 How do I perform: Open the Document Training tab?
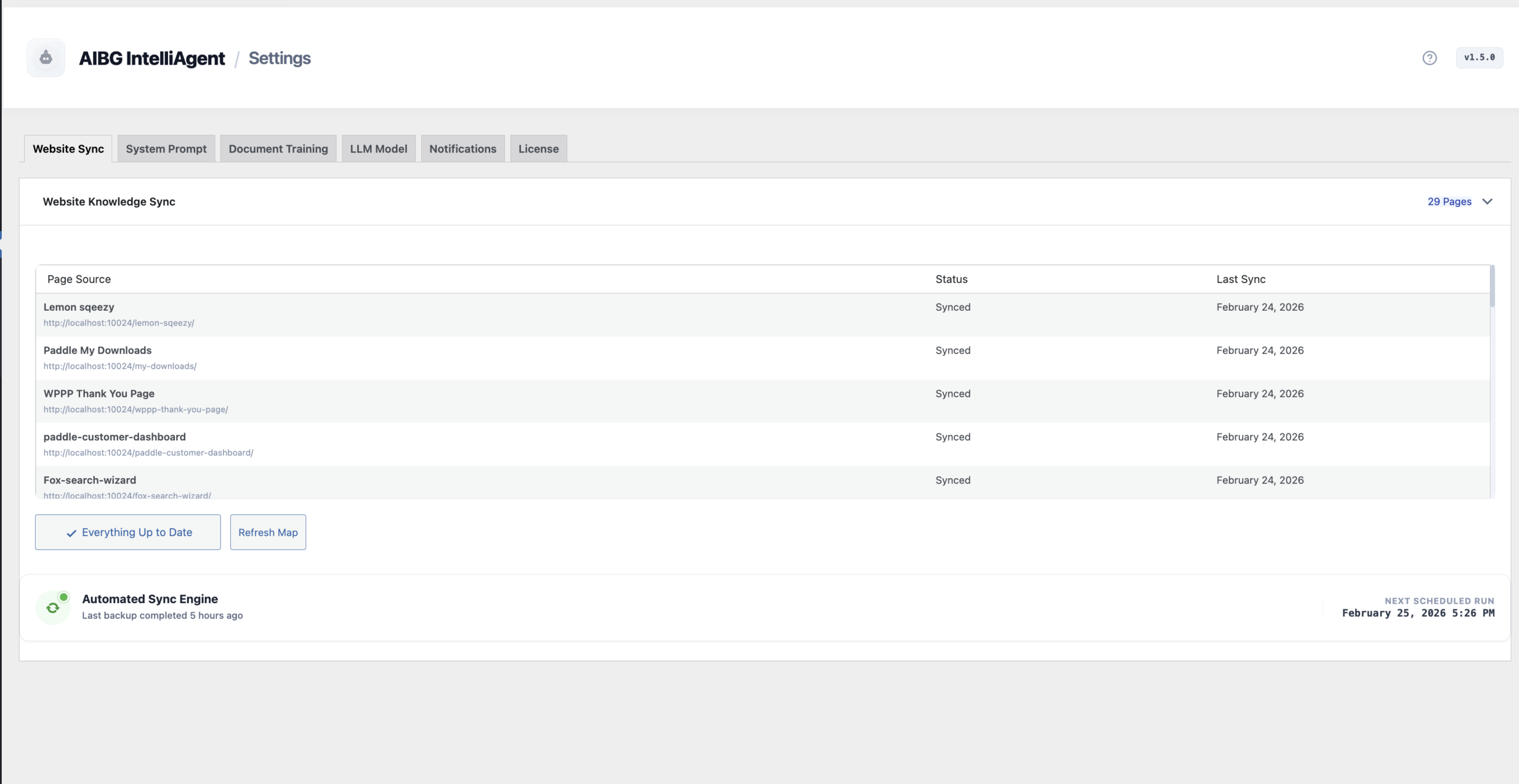(x=278, y=148)
